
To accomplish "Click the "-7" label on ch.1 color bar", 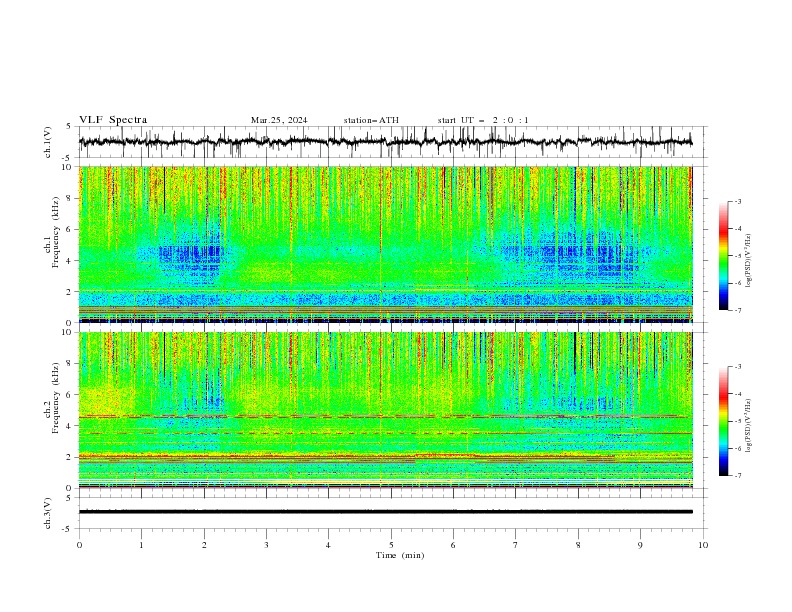I will (737, 310).
